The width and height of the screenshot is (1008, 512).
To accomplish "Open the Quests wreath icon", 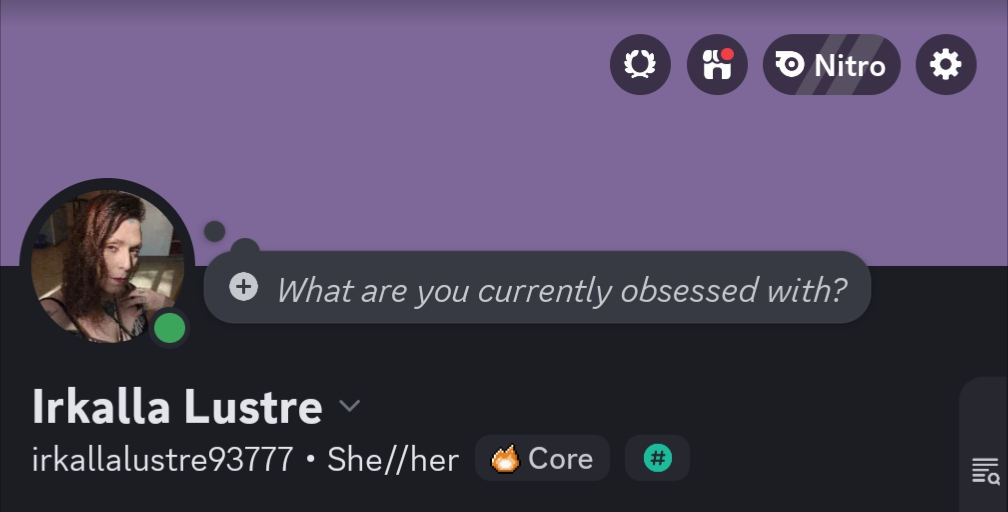I will (640, 65).
